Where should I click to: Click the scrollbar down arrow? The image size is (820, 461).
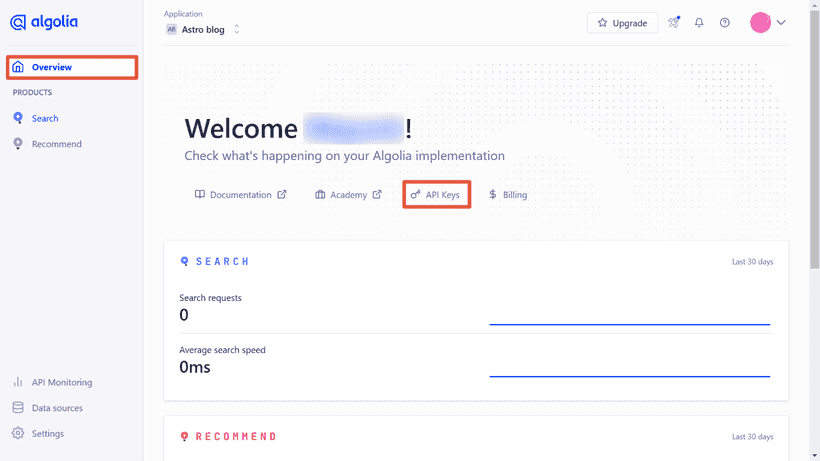tap(814, 456)
